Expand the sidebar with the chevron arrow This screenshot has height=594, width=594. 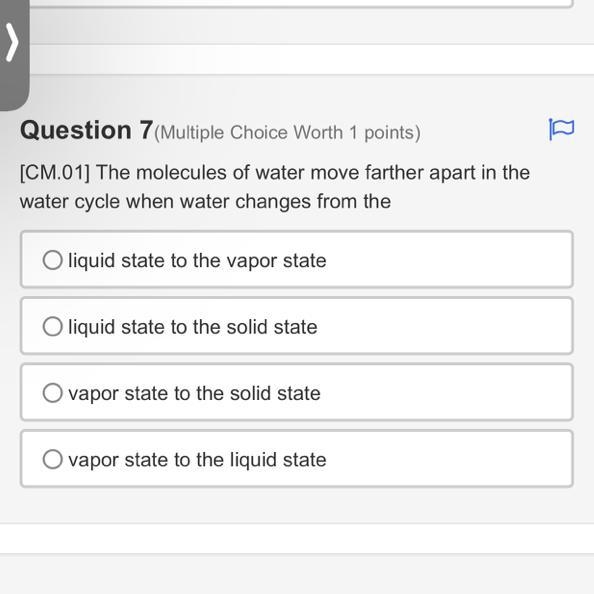click(x=12, y=42)
